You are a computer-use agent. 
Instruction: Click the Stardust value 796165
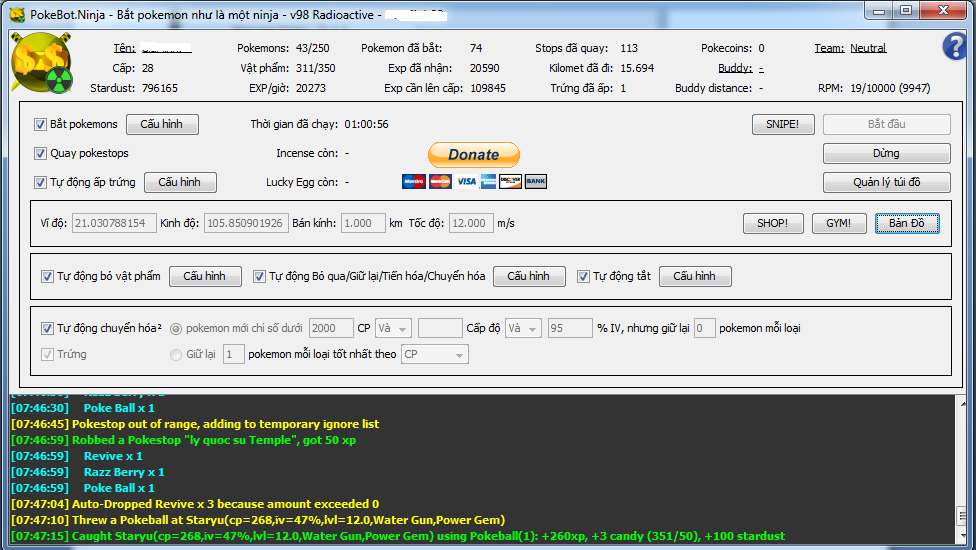click(160, 88)
